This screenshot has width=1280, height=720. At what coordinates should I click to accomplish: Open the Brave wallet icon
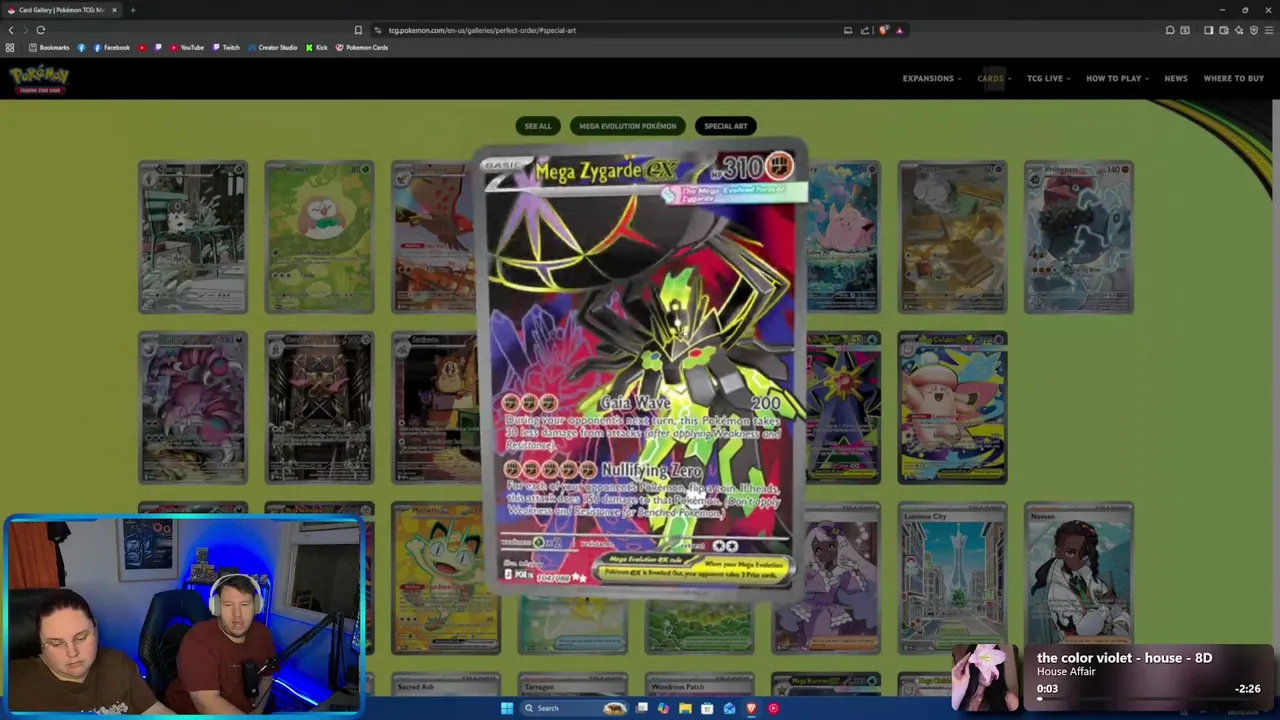tap(1223, 30)
